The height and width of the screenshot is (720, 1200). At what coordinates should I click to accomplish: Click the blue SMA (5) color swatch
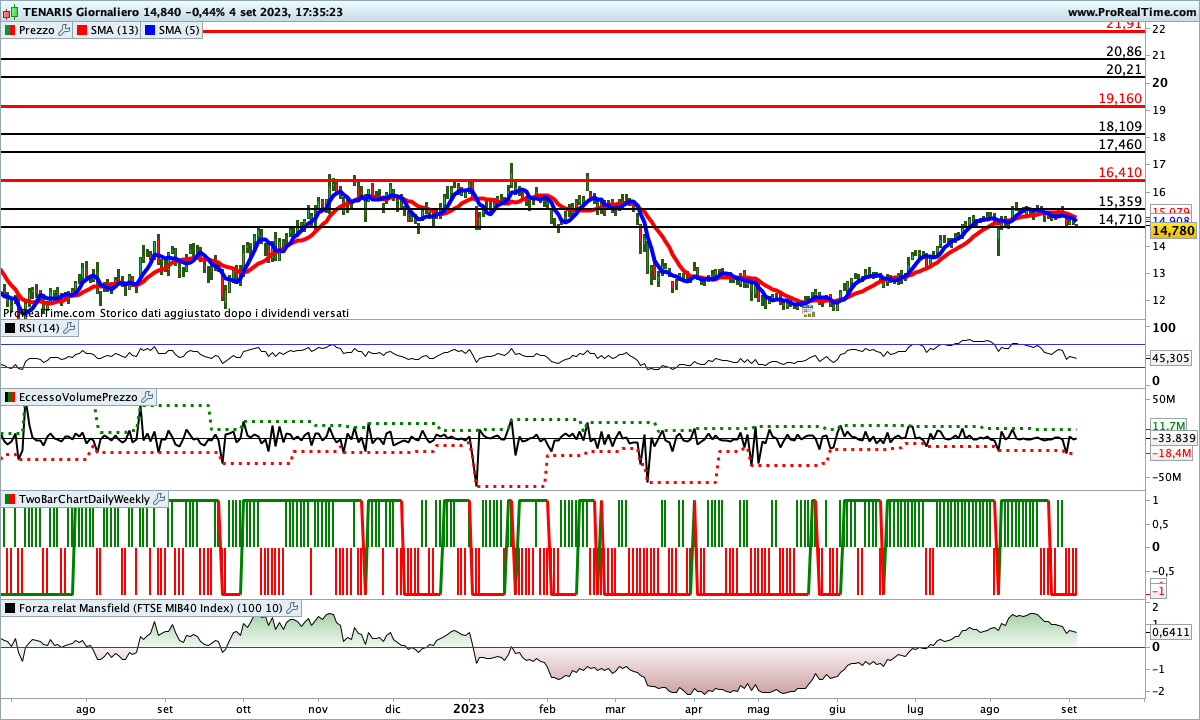(151, 30)
